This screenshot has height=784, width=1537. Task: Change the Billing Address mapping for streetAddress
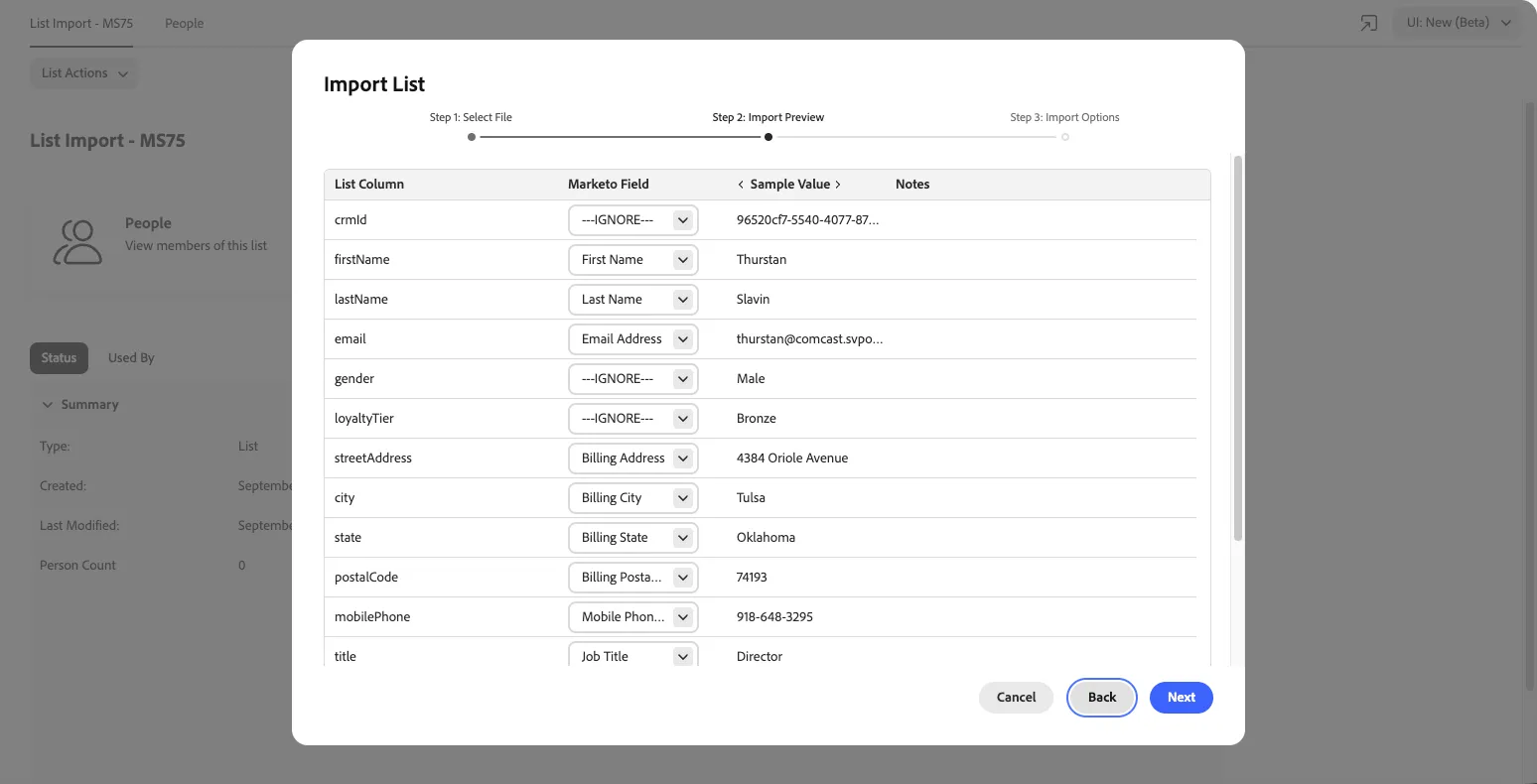point(633,458)
